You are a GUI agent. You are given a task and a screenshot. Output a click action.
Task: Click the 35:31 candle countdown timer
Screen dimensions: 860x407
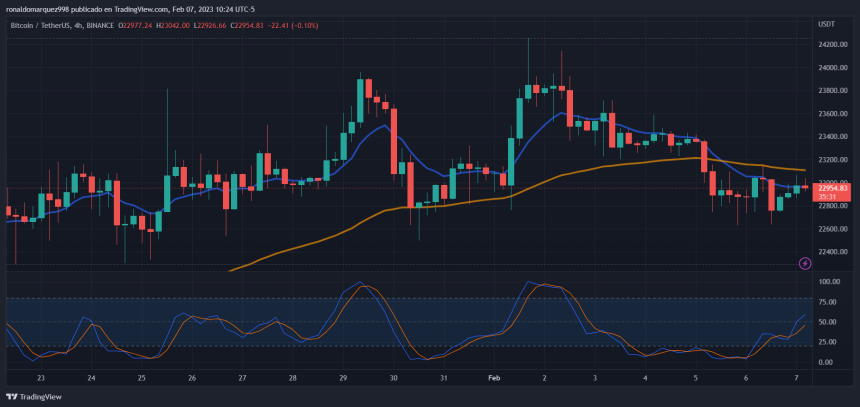[827, 197]
